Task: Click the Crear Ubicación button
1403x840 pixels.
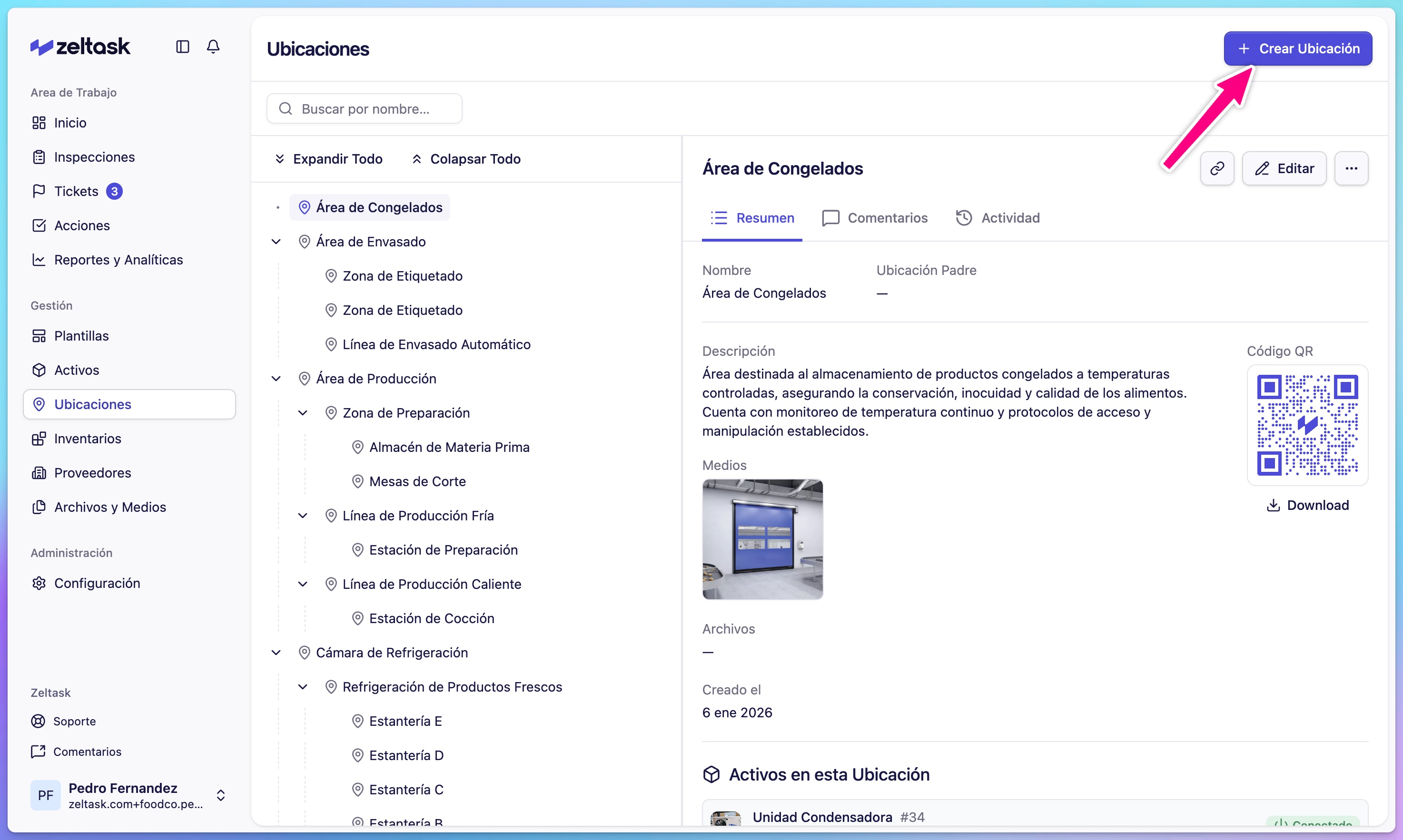Action: tap(1297, 49)
